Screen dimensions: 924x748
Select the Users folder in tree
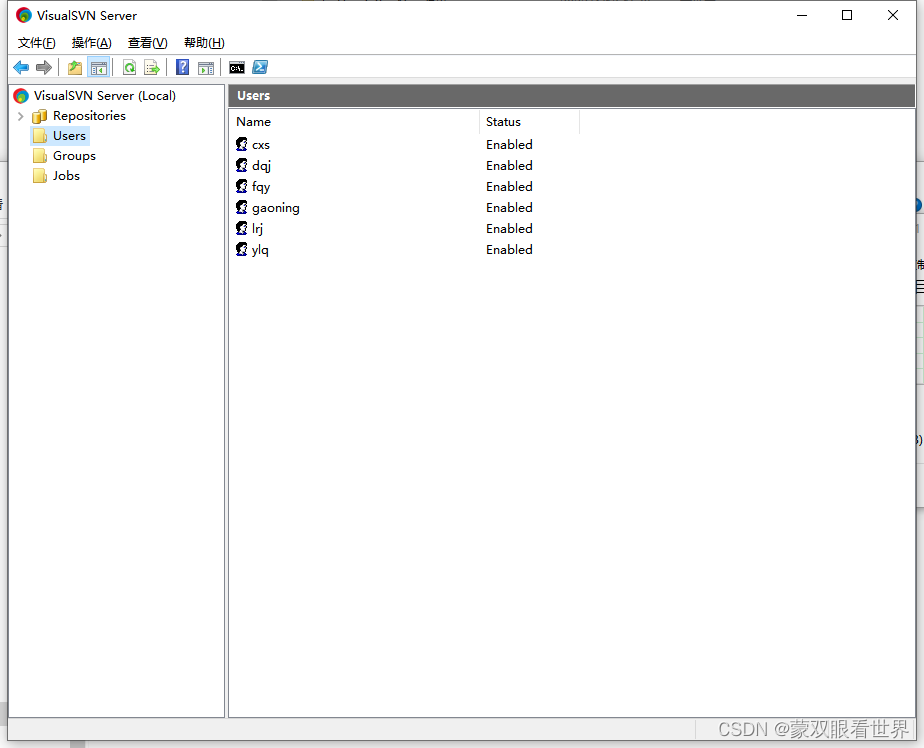pyautogui.click(x=69, y=136)
